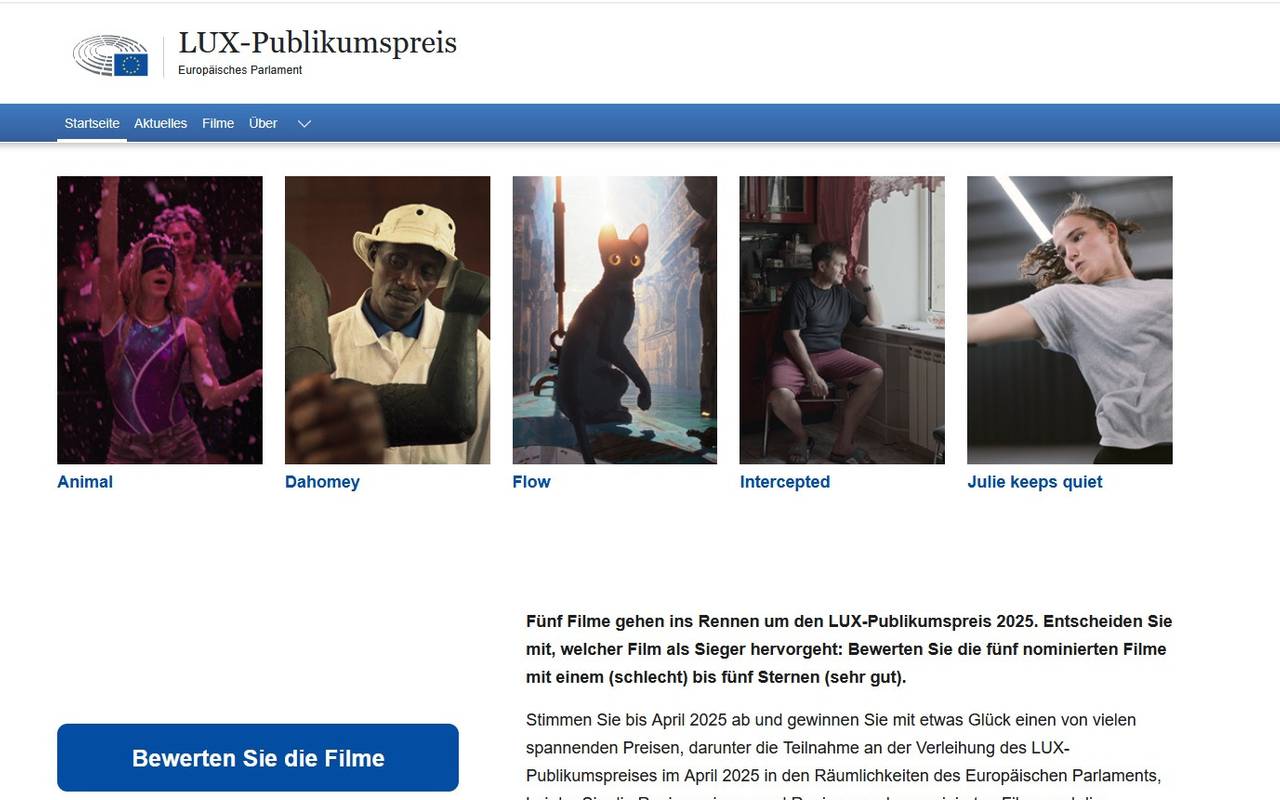1280x800 pixels.
Task: Go to the Aktuelles menu item
Action: click(161, 123)
